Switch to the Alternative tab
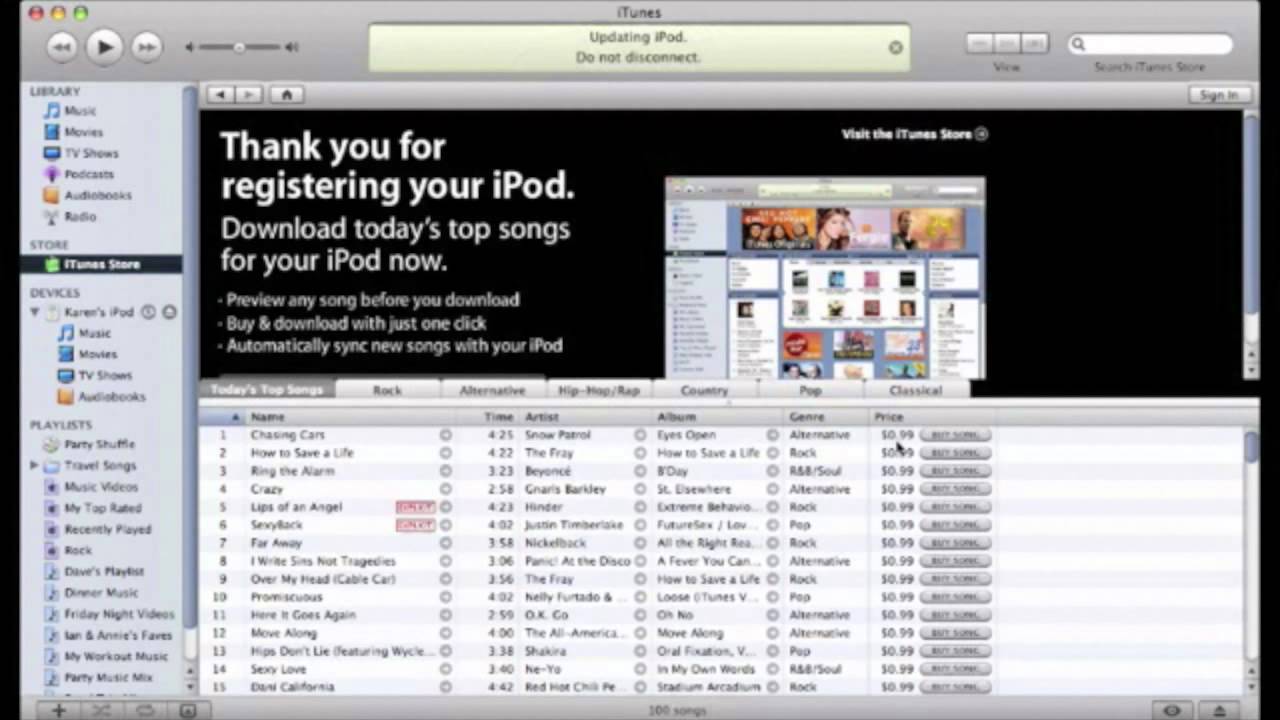The width and height of the screenshot is (1280, 720). (492, 390)
